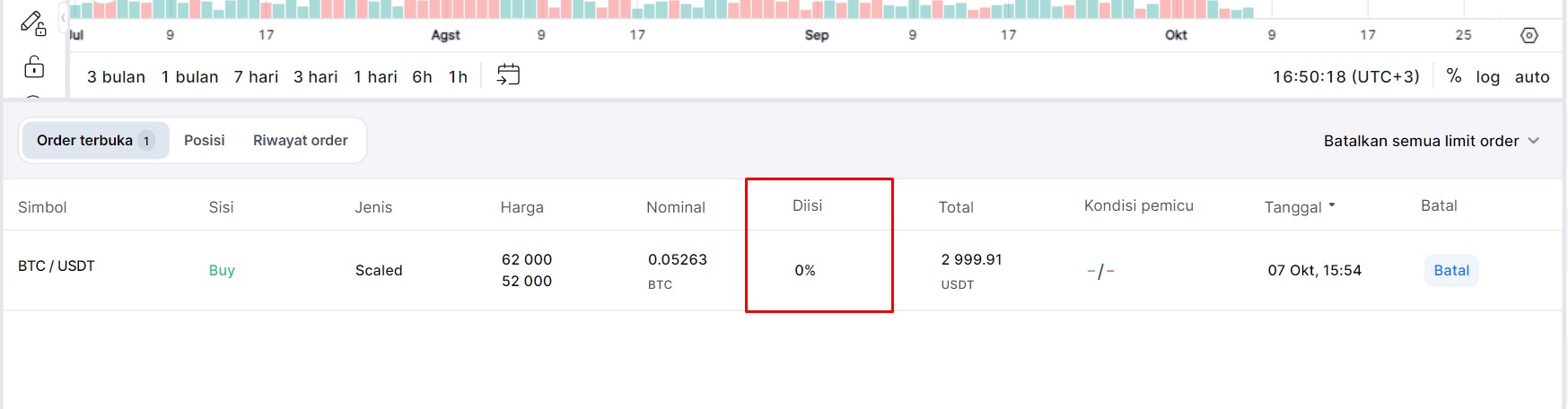Click the BTC / USDT symbol in the order row
This screenshot has height=409, width=1568.
pyautogui.click(x=57, y=266)
